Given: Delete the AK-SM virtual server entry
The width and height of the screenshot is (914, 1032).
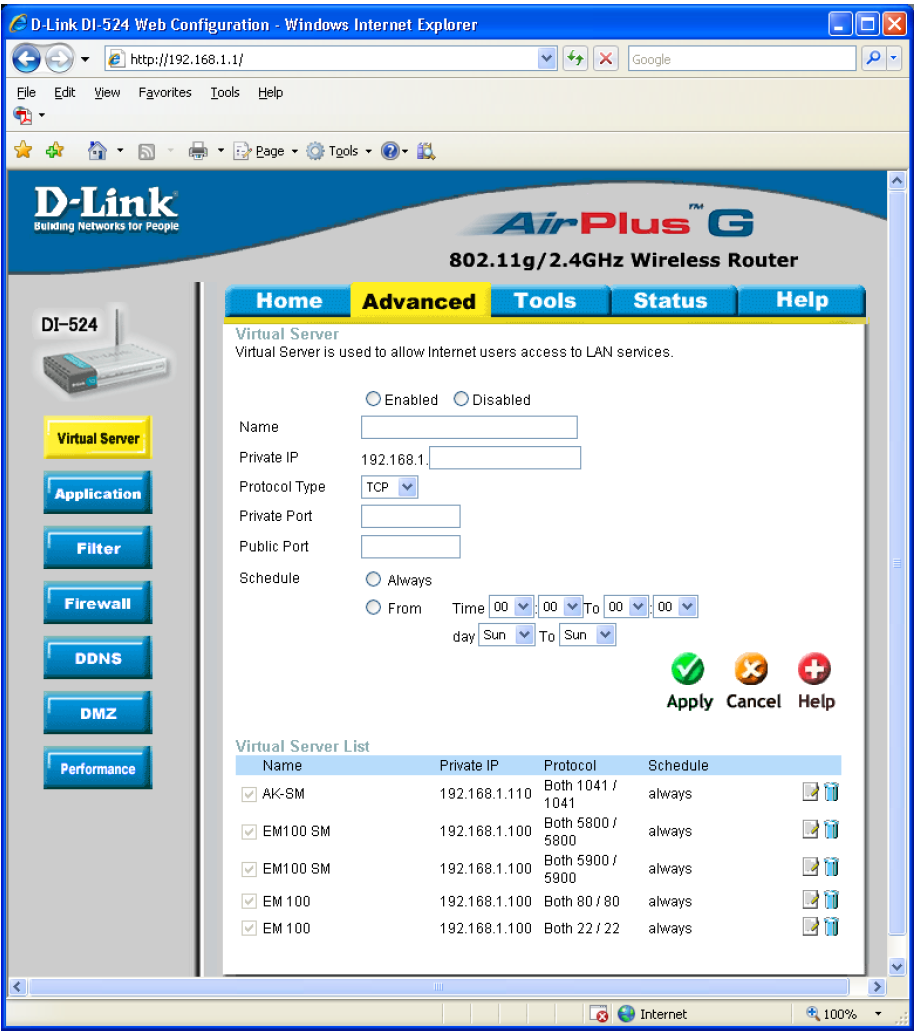Looking at the screenshot, I should [x=832, y=792].
